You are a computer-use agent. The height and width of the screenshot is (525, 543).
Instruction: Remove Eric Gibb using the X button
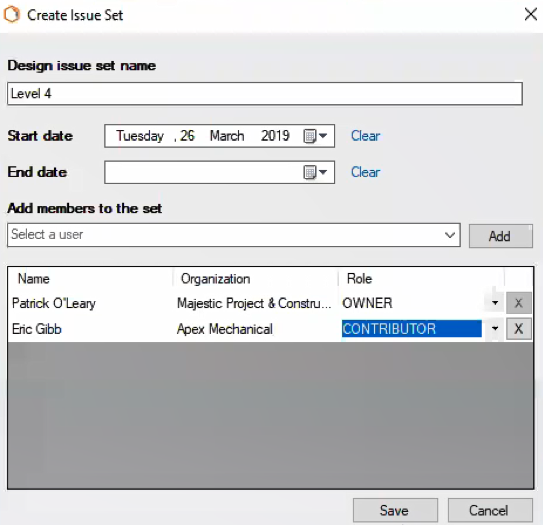(x=518, y=329)
